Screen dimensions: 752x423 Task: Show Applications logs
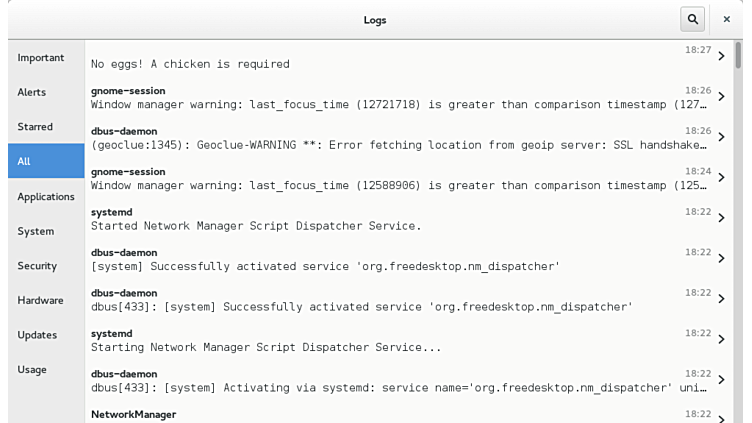point(46,197)
